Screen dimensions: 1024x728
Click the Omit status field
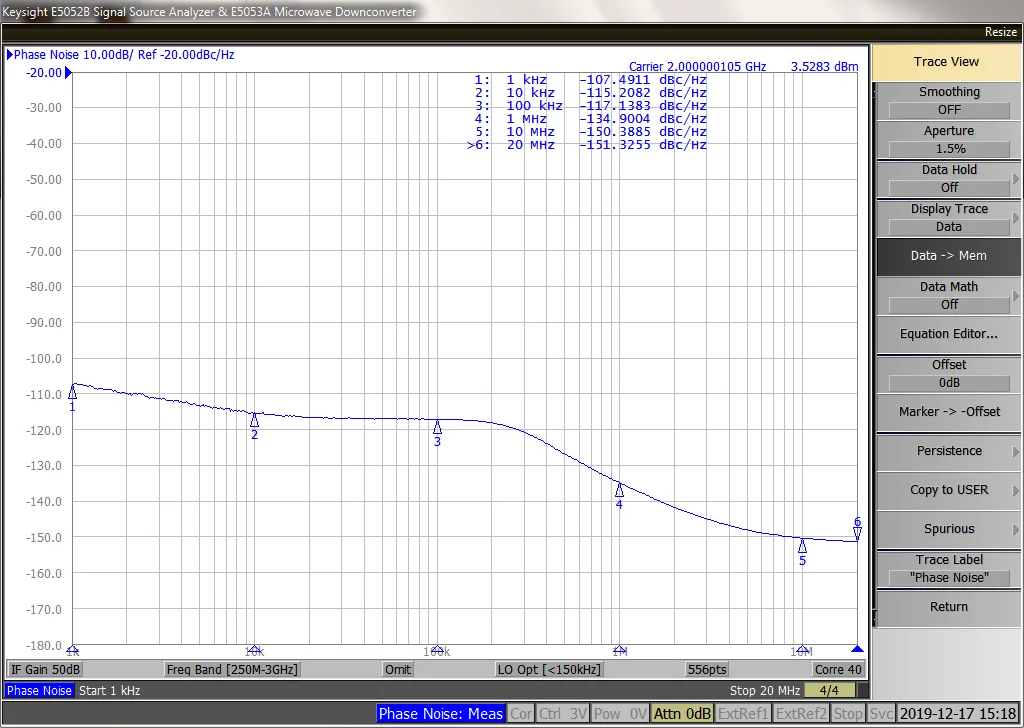click(x=397, y=669)
